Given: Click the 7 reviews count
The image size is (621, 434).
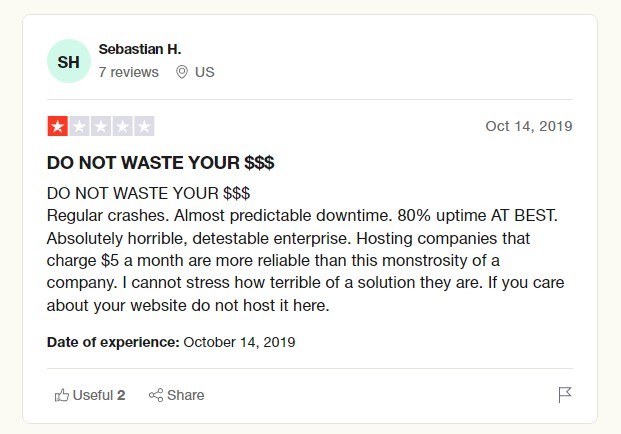Looking at the screenshot, I should coord(128,72).
